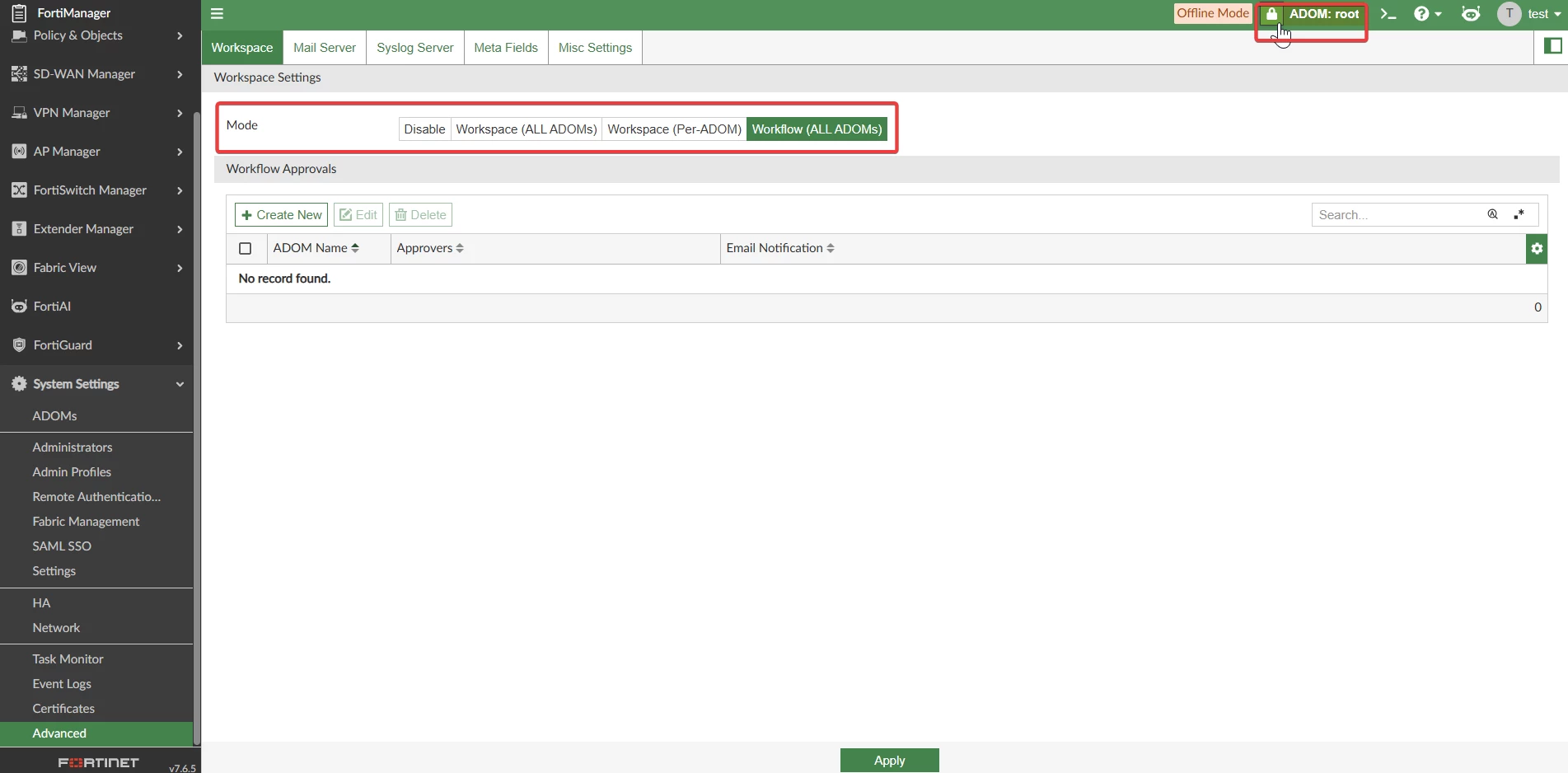
Task: Select Workspace (Per-ADOM) mode
Action: point(674,129)
